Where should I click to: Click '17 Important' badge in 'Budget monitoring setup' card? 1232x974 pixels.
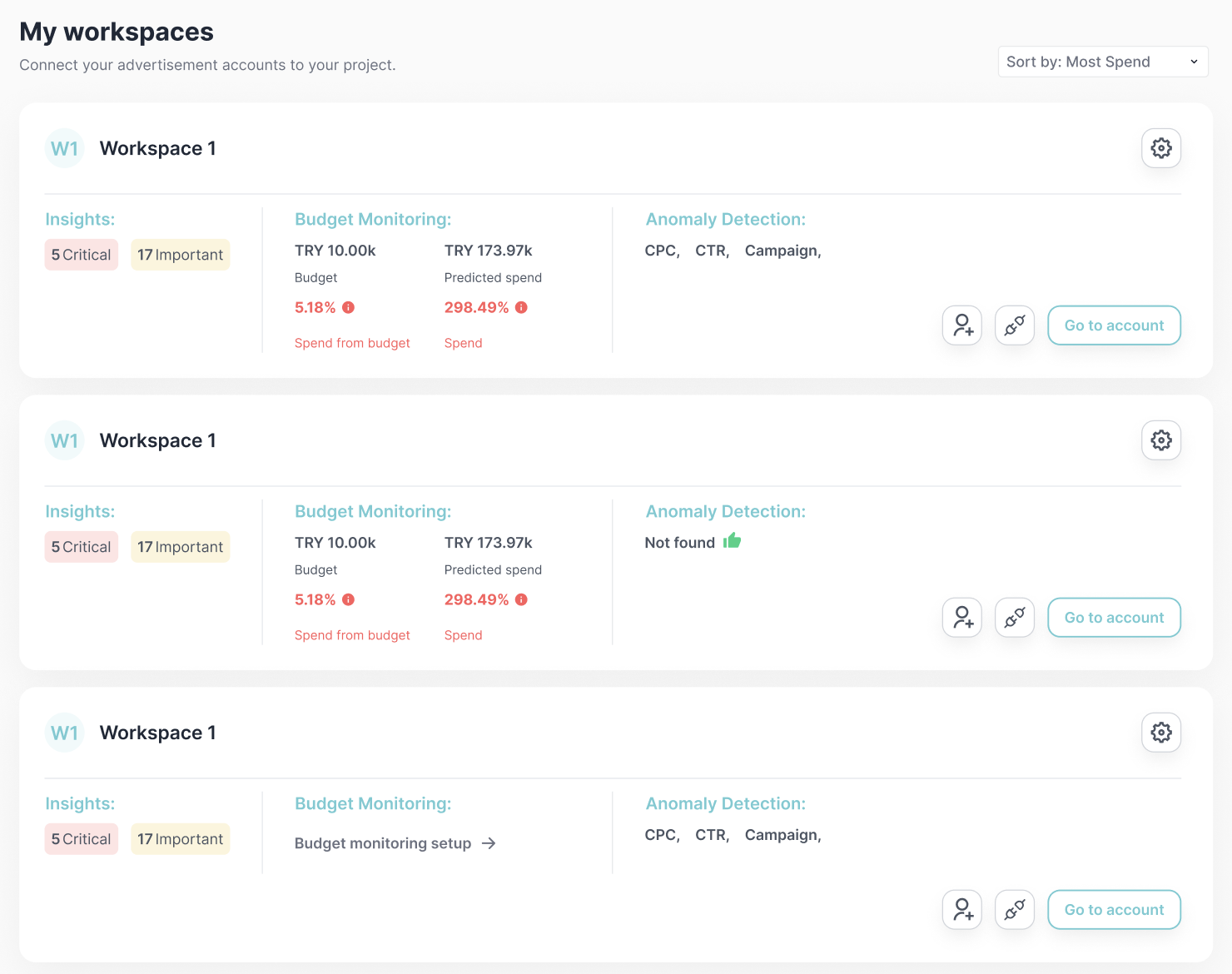[181, 839]
